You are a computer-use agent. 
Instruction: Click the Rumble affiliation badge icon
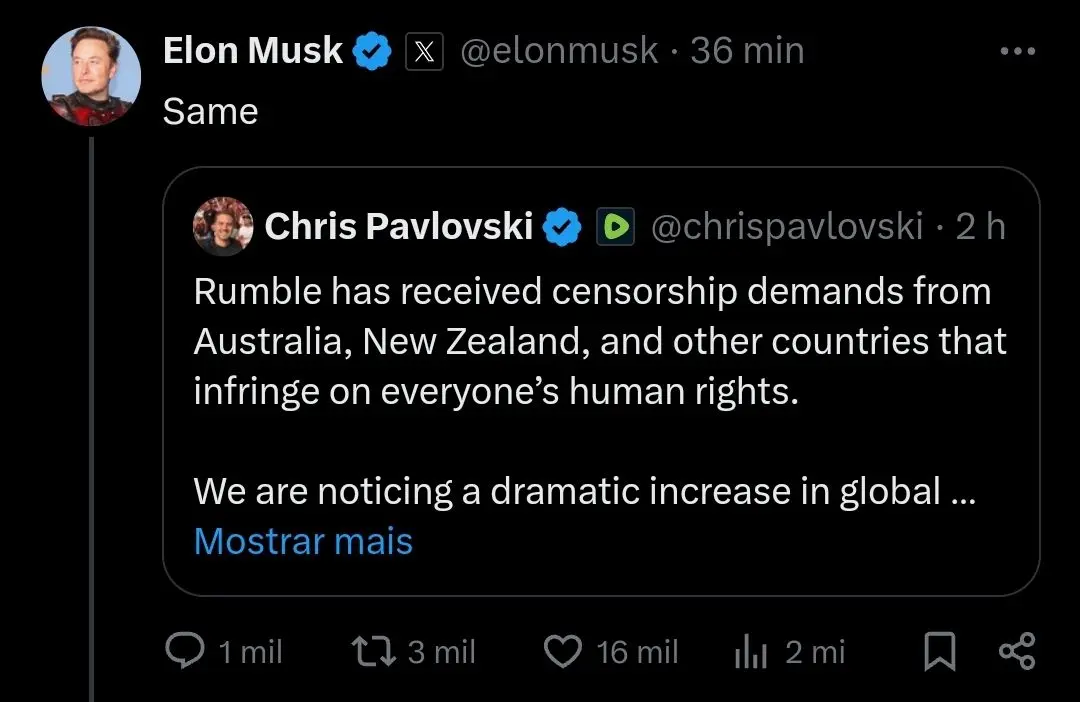coord(614,228)
